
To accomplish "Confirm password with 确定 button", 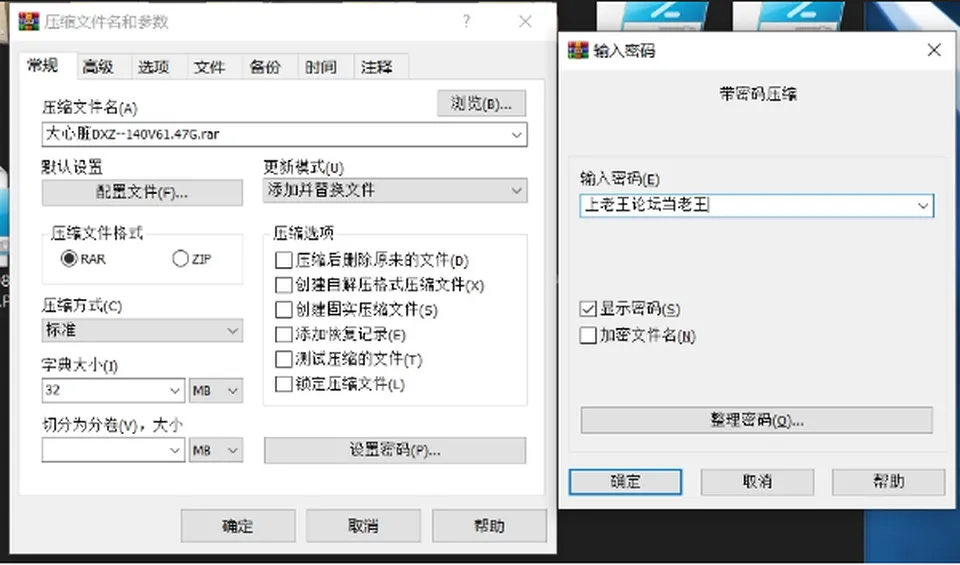I will tap(625, 482).
